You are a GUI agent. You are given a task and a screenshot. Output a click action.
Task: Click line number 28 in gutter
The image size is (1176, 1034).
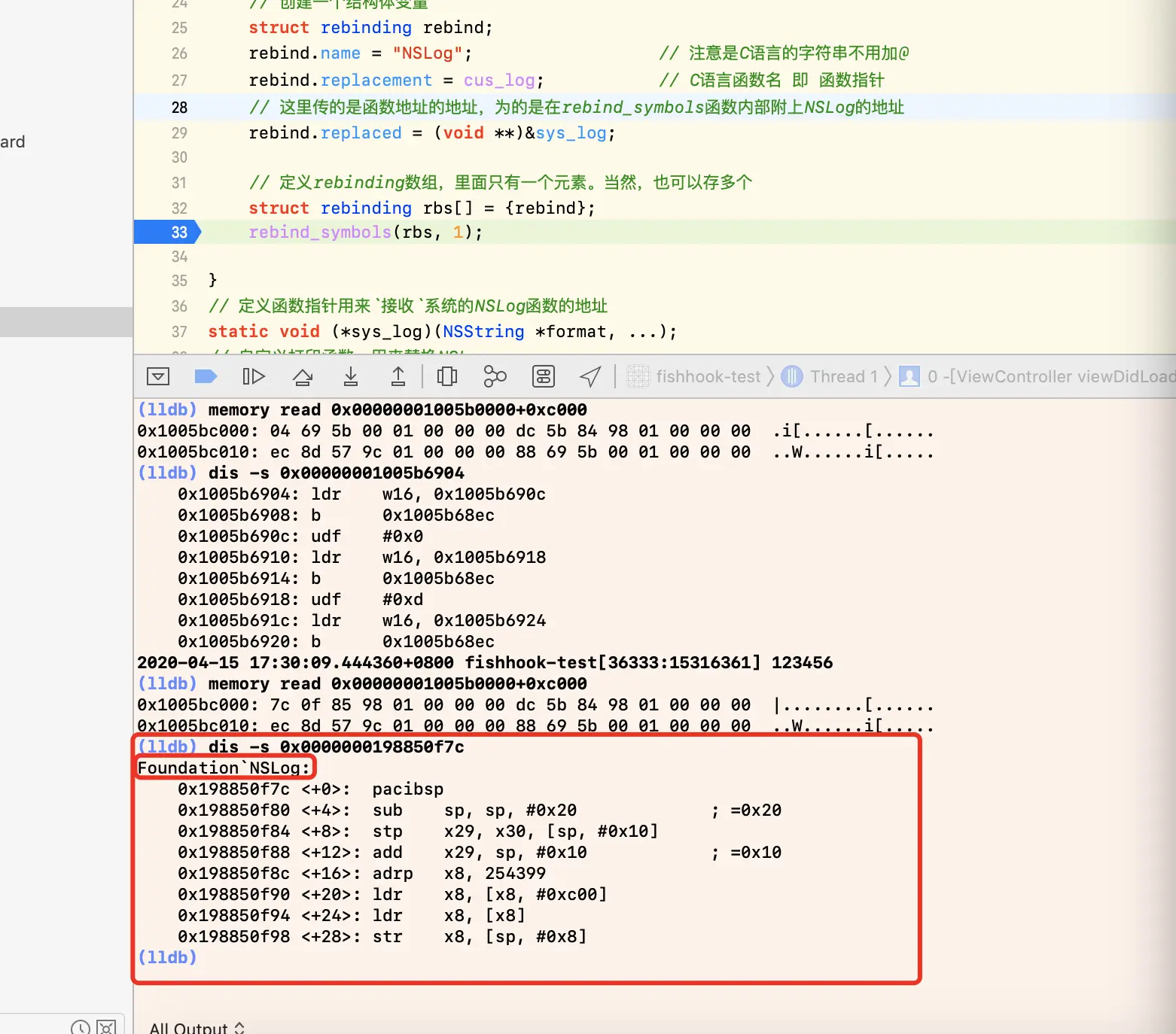(179, 108)
